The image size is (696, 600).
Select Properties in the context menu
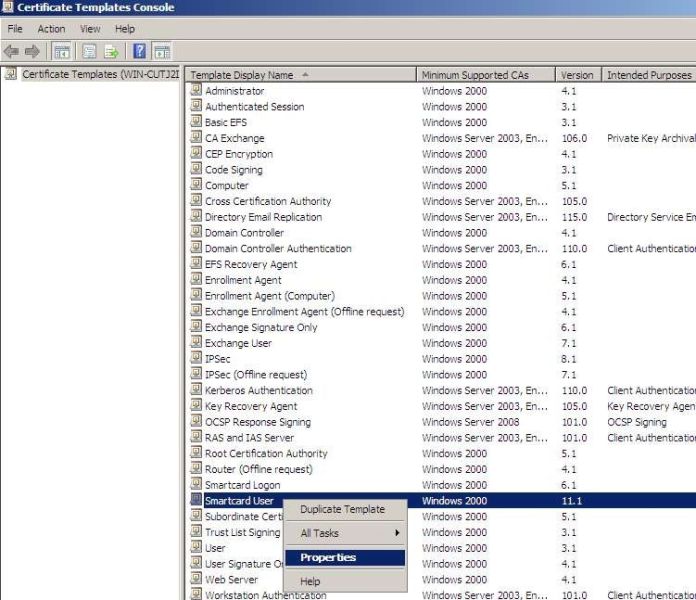coord(345,558)
